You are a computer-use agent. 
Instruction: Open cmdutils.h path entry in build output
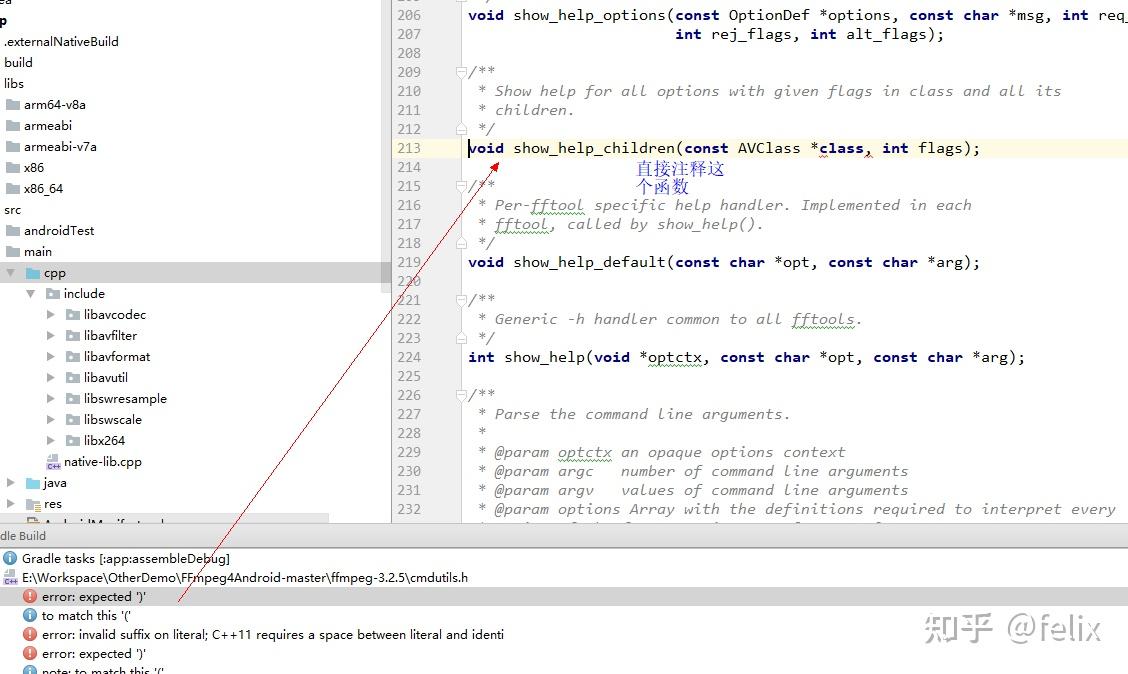(245, 578)
